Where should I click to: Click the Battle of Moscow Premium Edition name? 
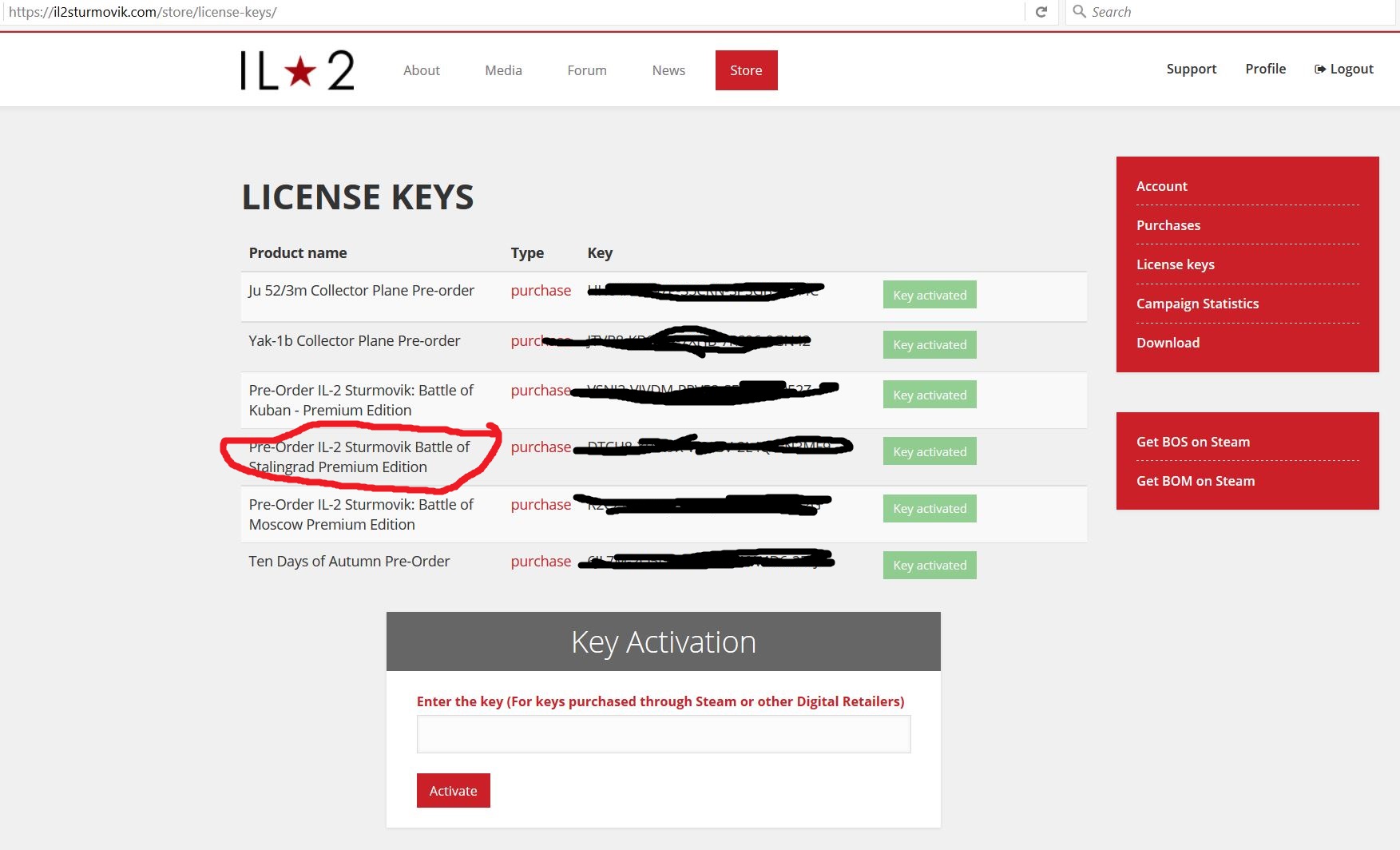(x=361, y=514)
